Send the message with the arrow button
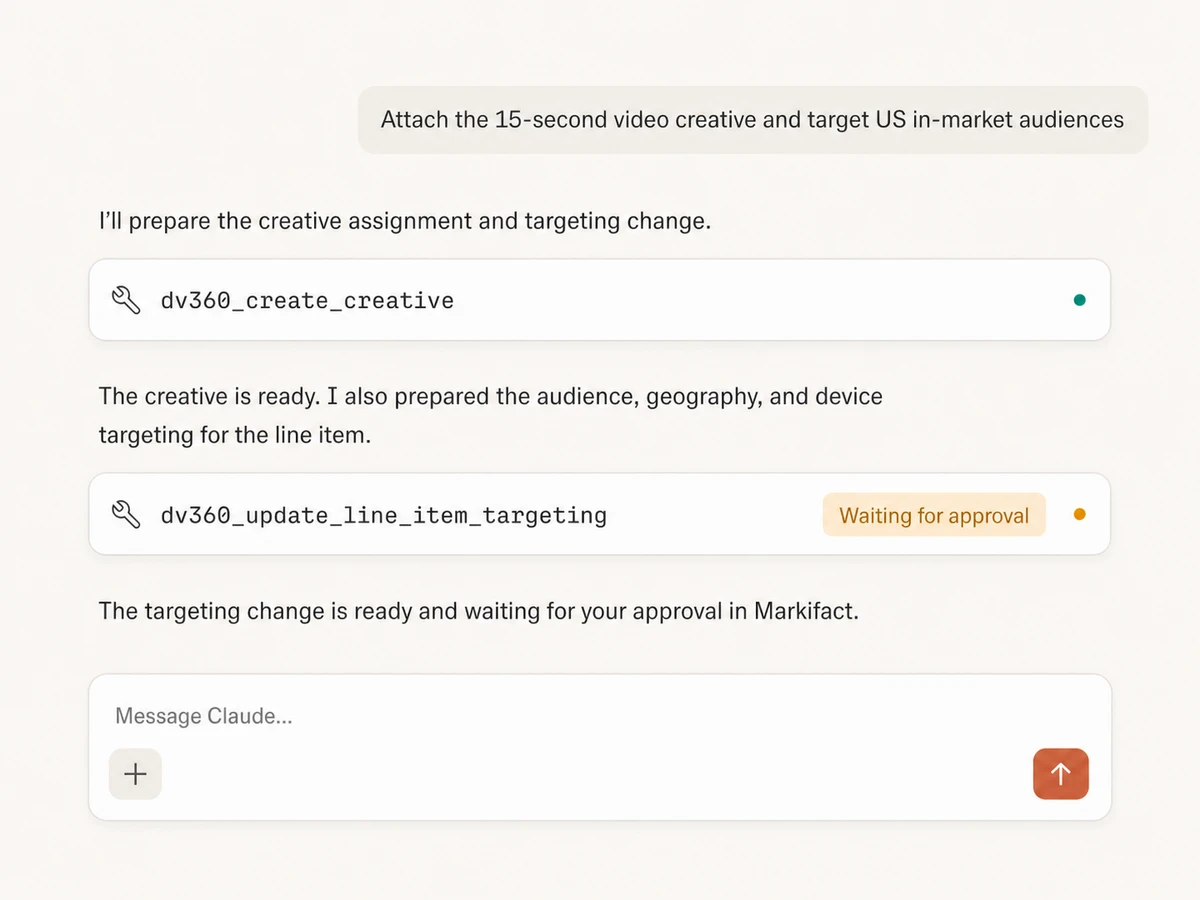Screen dimensions: 1200x900 tap(1061, 774)
